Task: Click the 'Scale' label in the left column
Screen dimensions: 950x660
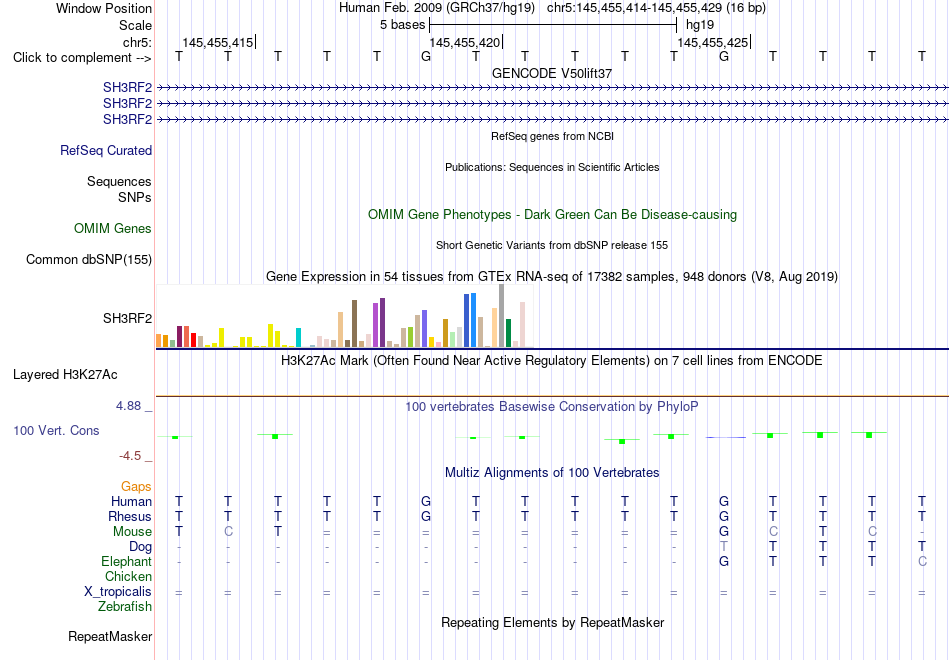Action: [x=135, y=25]
